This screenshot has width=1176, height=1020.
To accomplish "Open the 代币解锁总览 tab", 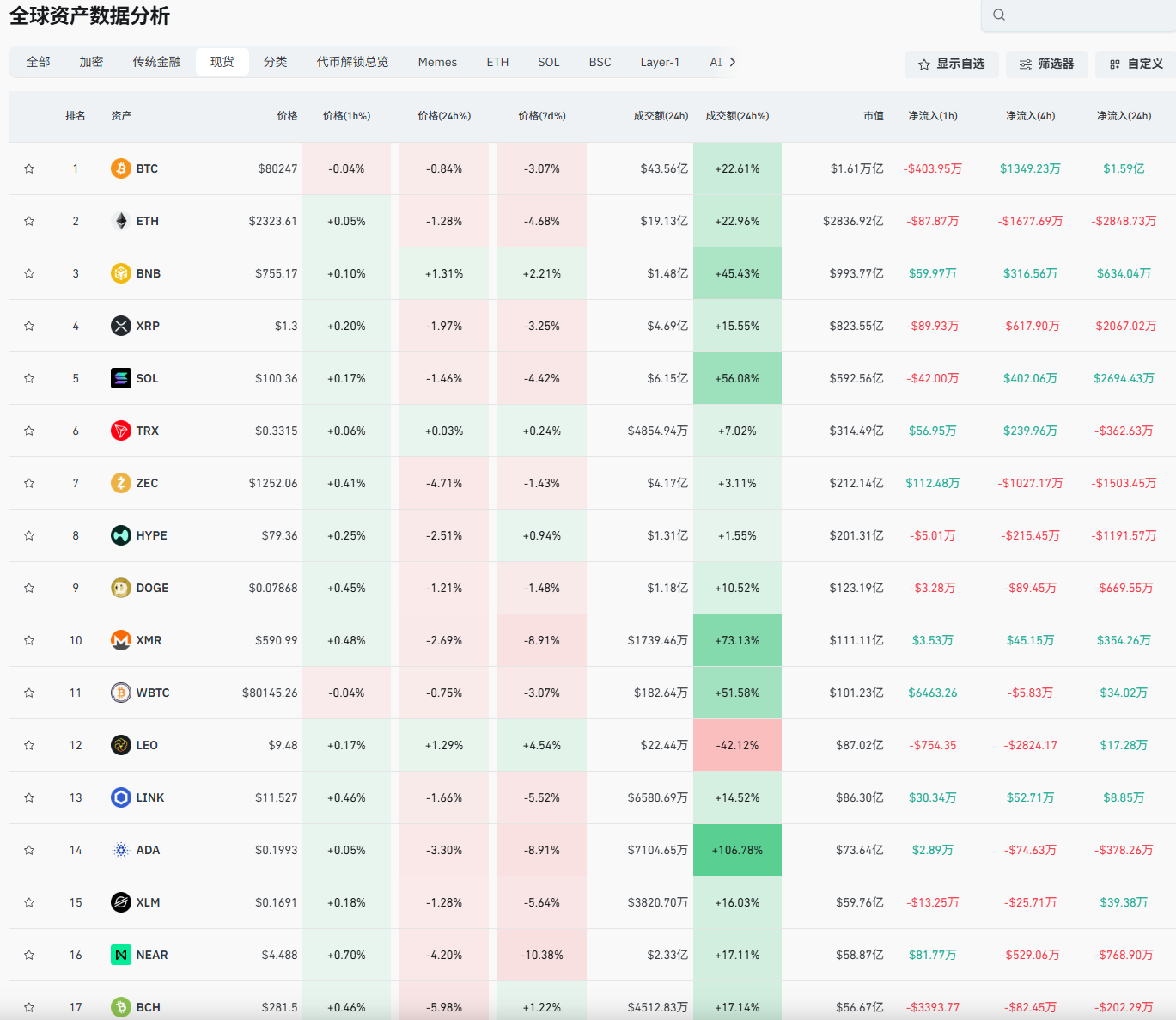I will (x=352, y=62).
